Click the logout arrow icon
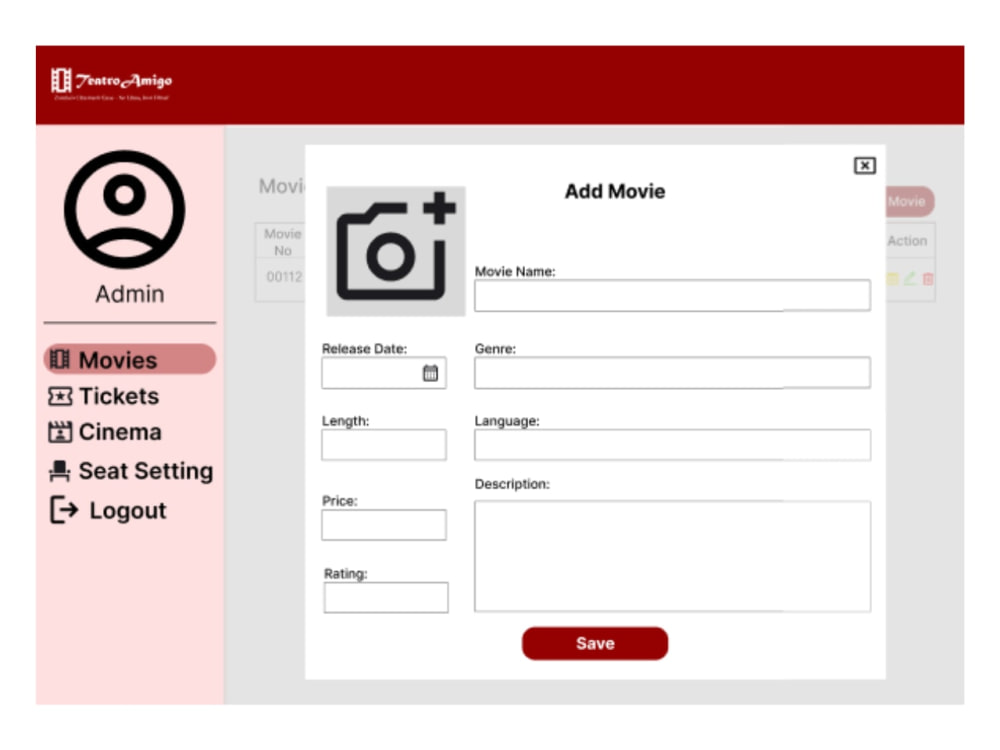 [x=64, y=510]
